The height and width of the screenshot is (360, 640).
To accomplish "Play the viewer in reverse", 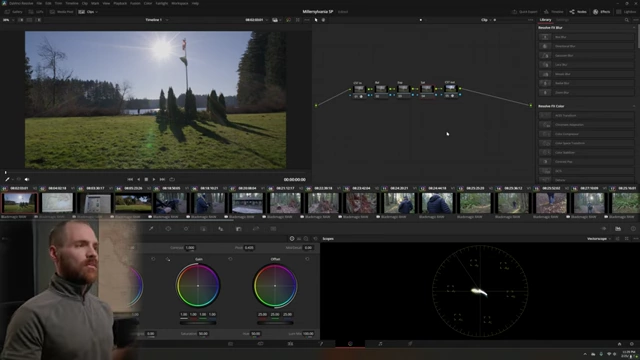I will 138,179.
